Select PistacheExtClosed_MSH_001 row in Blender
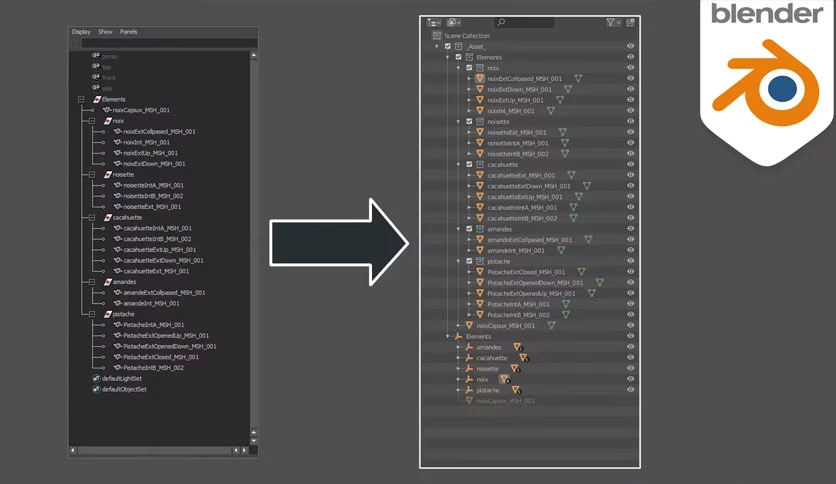836x484 pixels. 526,272
